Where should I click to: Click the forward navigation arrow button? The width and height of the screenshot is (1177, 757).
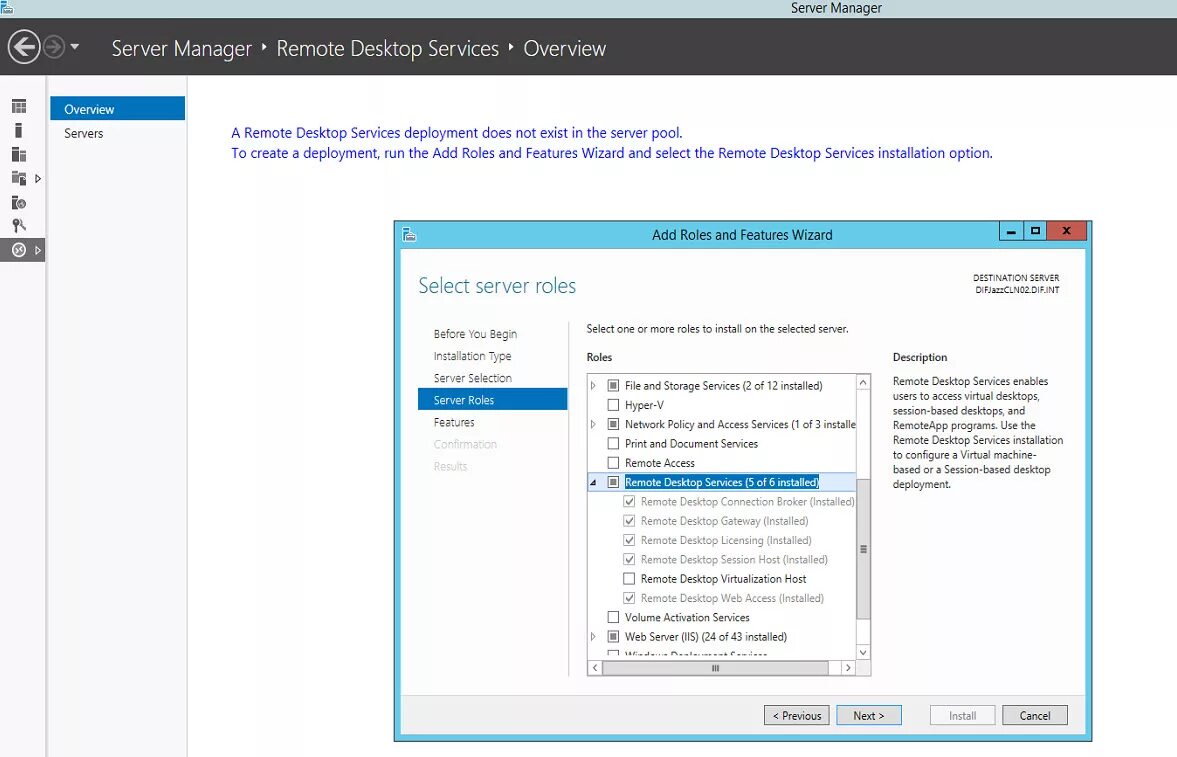click(x=53, y=47)
